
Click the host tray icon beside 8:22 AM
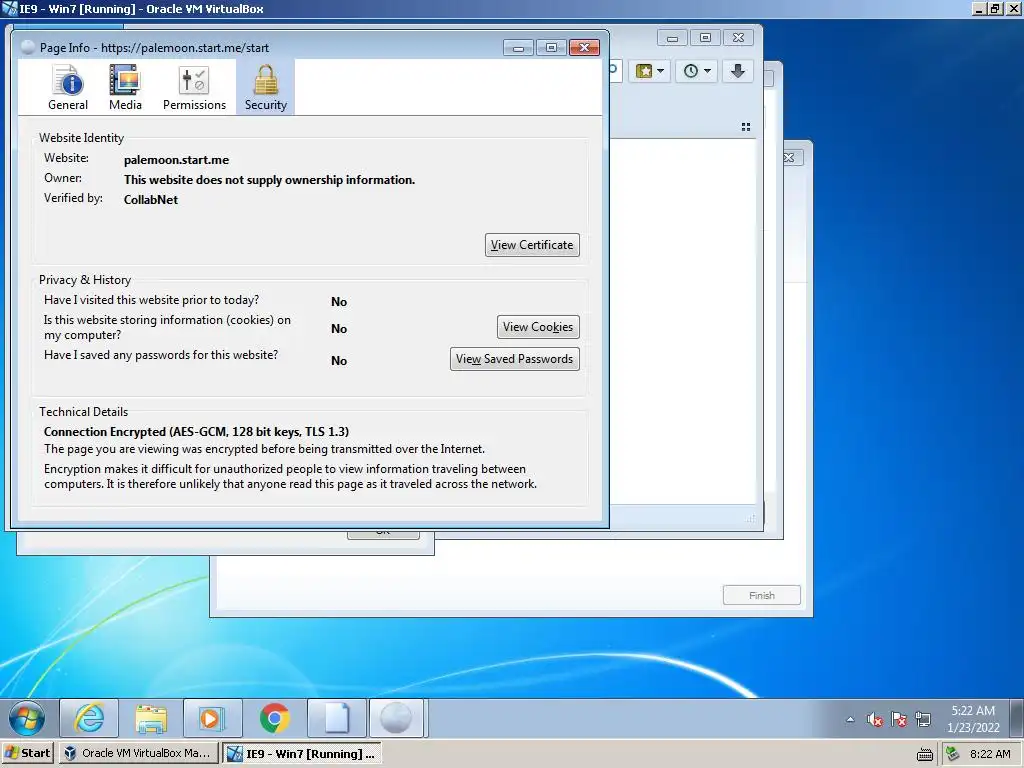[953, 754]
